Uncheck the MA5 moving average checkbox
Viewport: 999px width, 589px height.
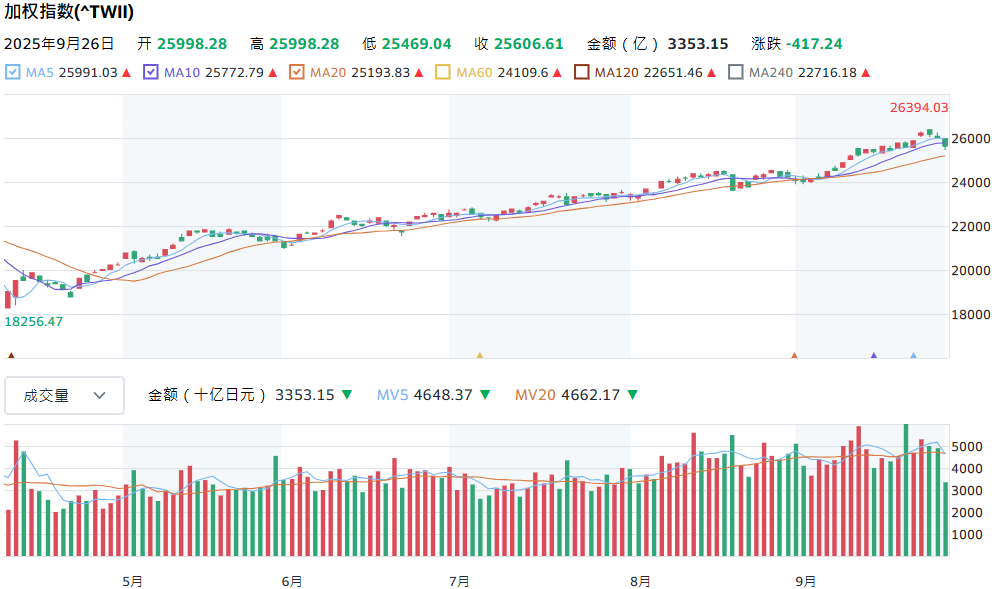pyautogui.click(x=13, y=72)
